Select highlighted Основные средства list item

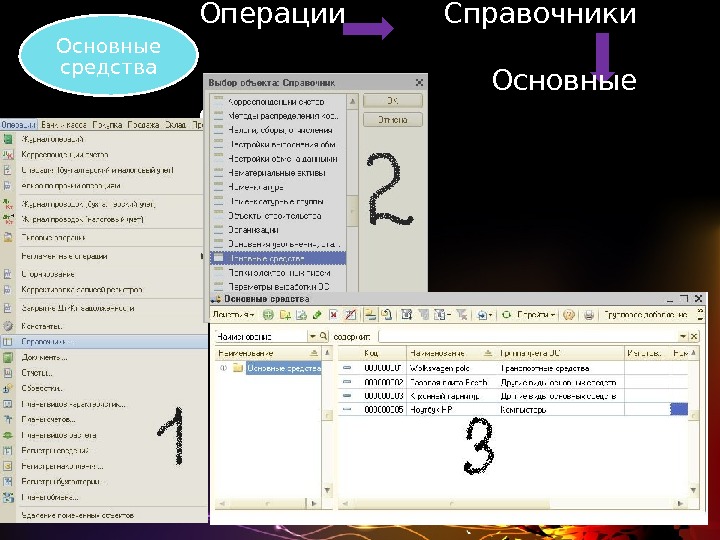278,258
